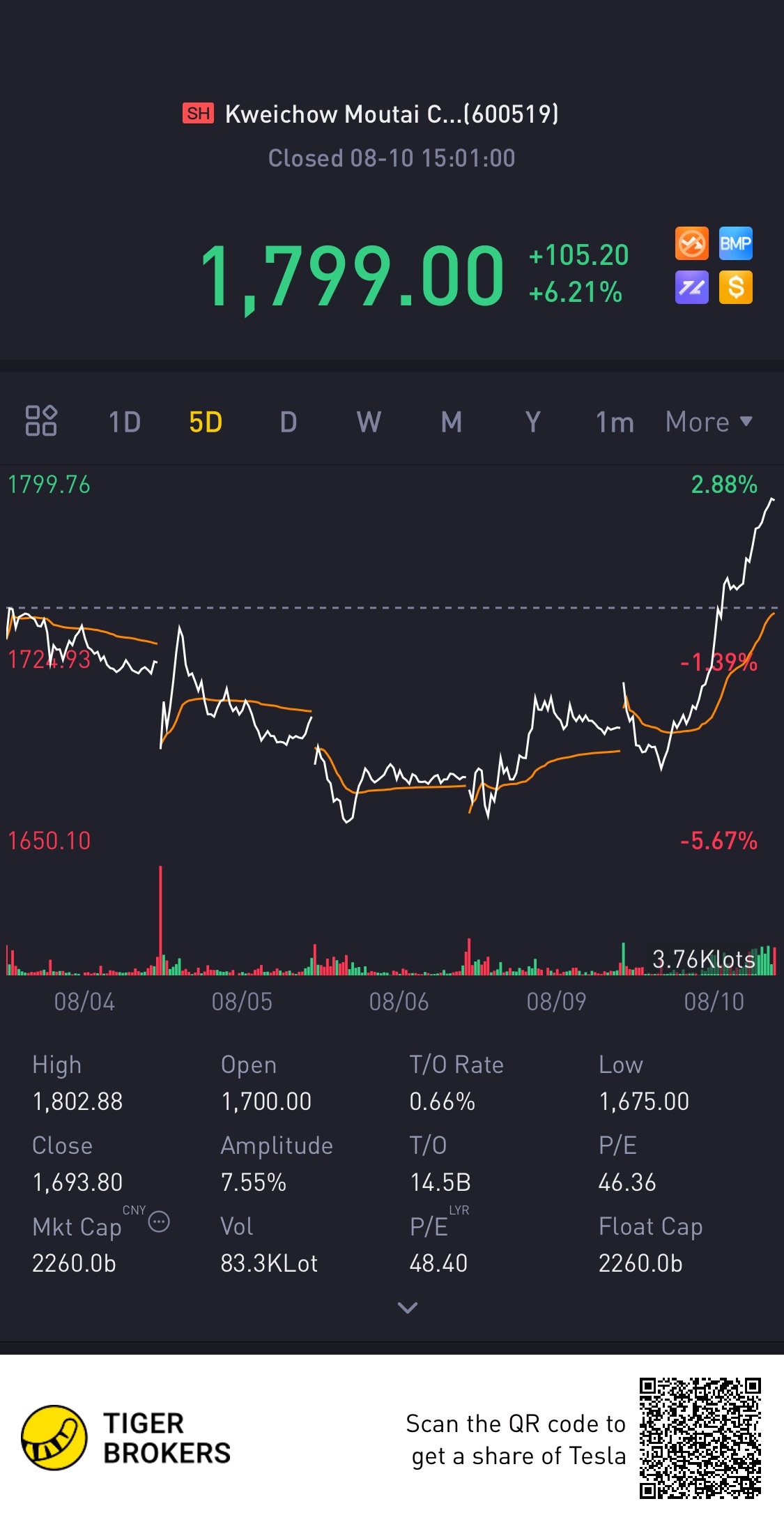Switch to daily D candlestick tab
The height and width of the screenshot is (1522, 784).
(289, 422)
